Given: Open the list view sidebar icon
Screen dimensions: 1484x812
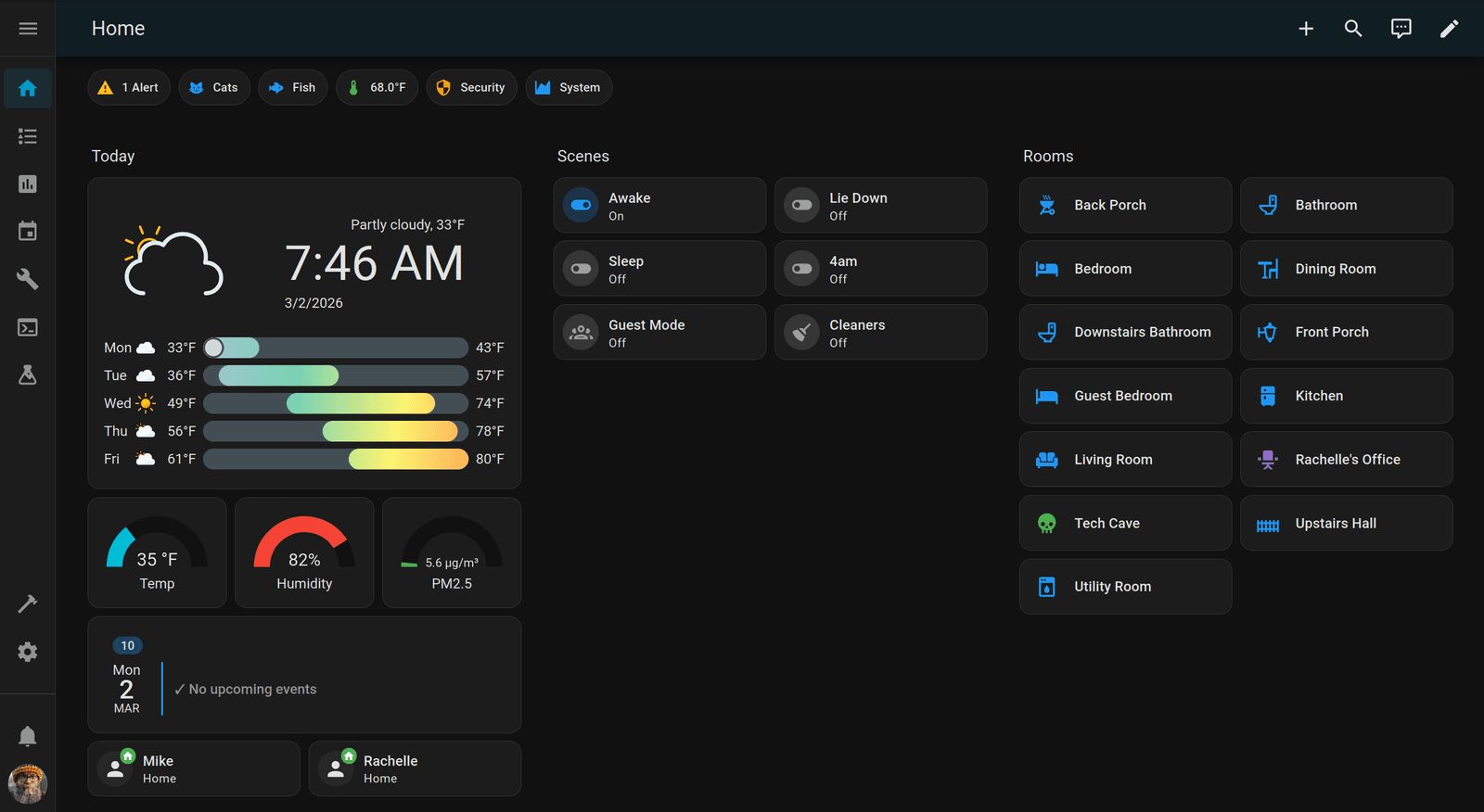Looking at the screenshot, I should 28,136.
